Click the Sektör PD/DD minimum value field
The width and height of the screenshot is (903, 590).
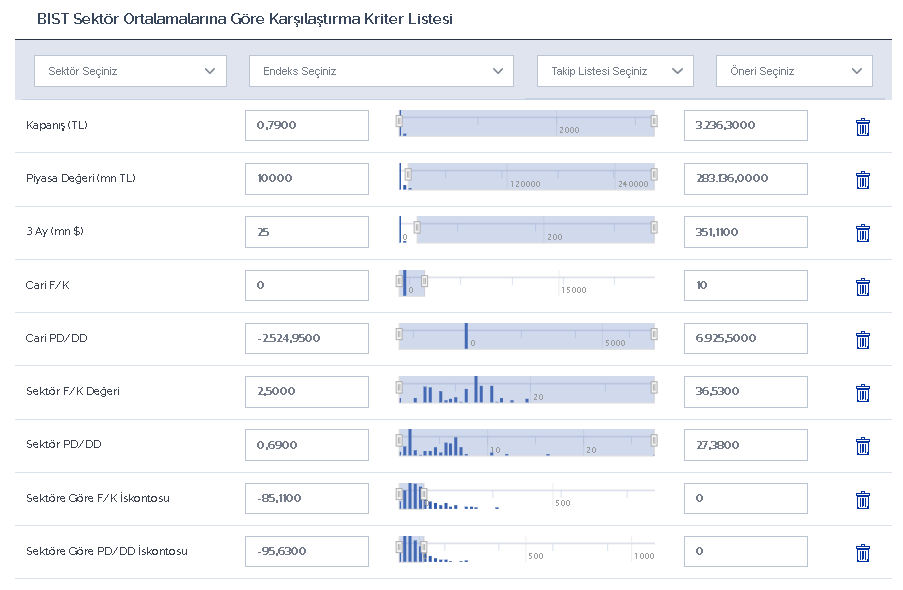pyautogui.click(x=306, y=445)
